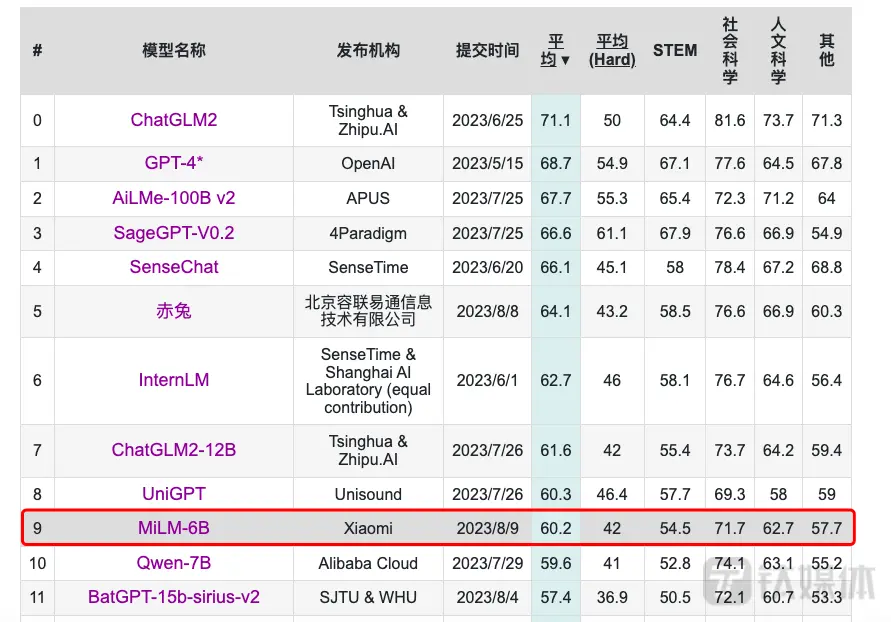Click the 发布机构 column header
This screenshot has width=891, height=622.
(368, 51)
